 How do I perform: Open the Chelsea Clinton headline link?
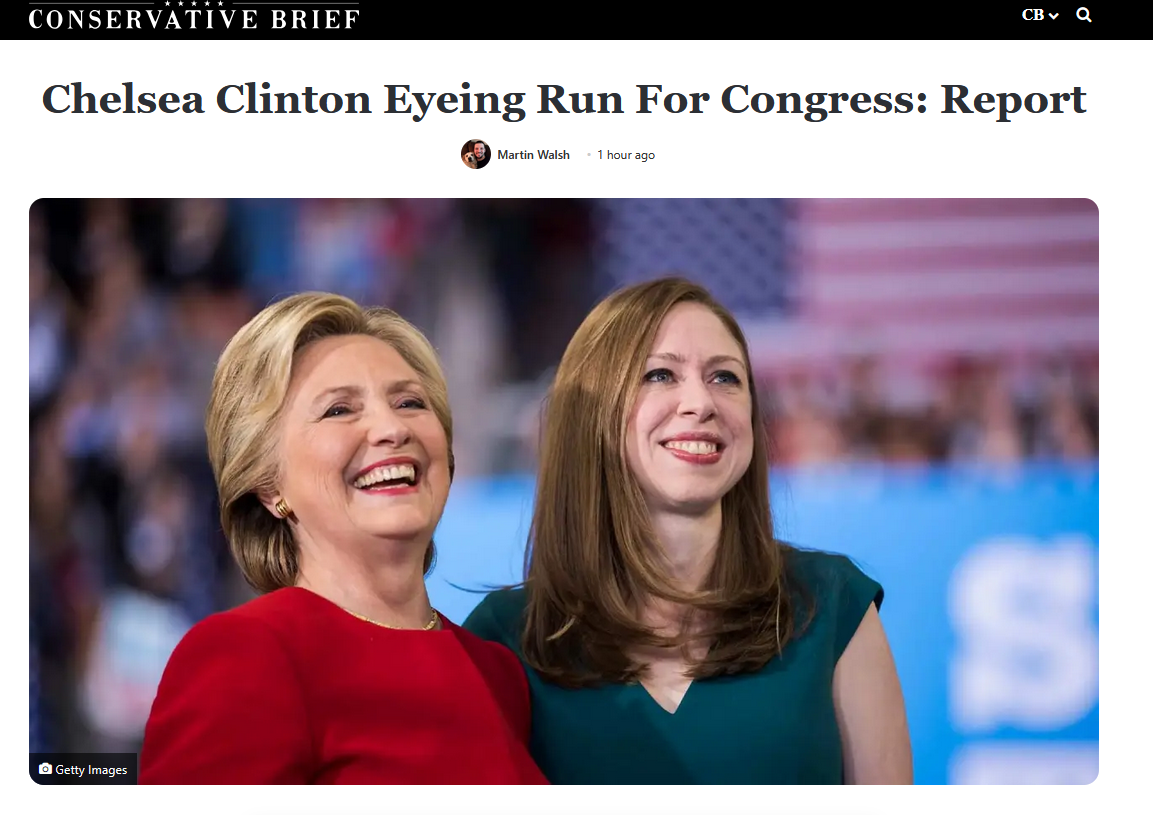tap(564, 99)
